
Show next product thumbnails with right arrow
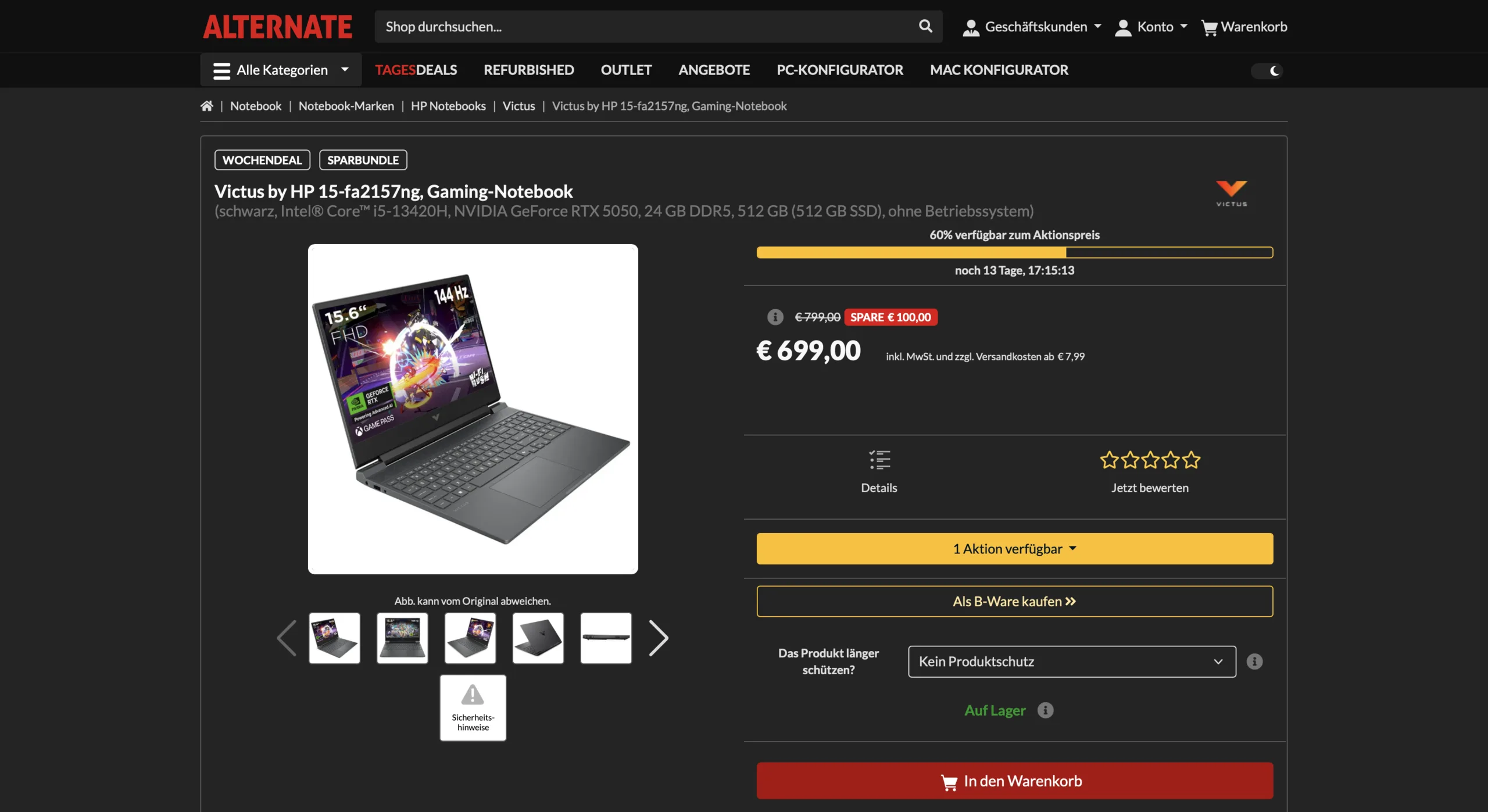[659, 638]
